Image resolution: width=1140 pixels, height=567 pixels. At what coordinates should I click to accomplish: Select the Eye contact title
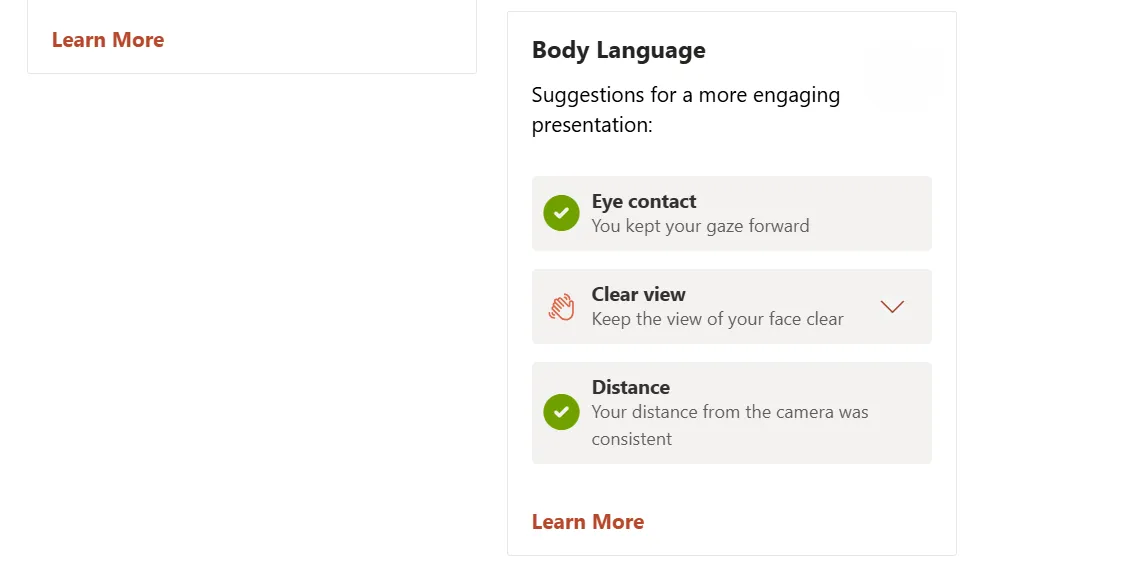click(644, 201)
